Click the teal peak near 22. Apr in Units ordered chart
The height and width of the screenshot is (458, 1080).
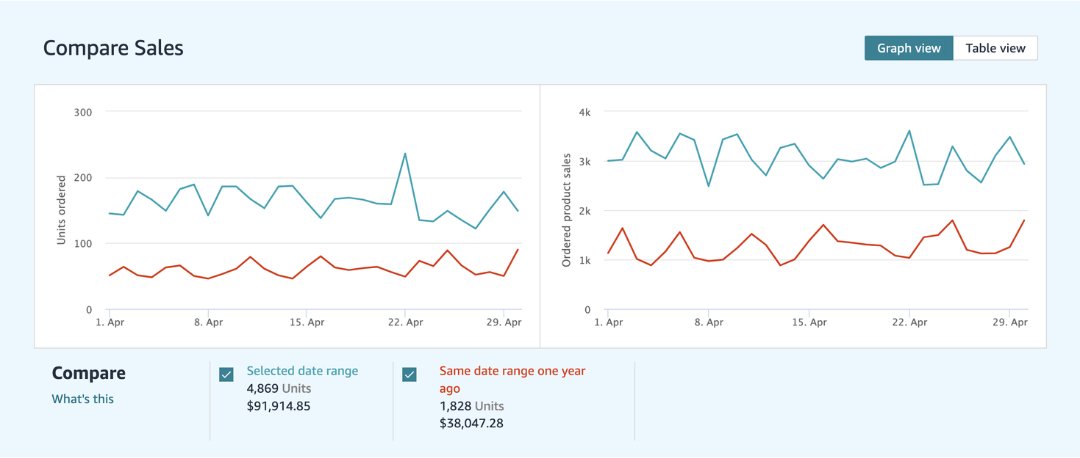[405, 154]
